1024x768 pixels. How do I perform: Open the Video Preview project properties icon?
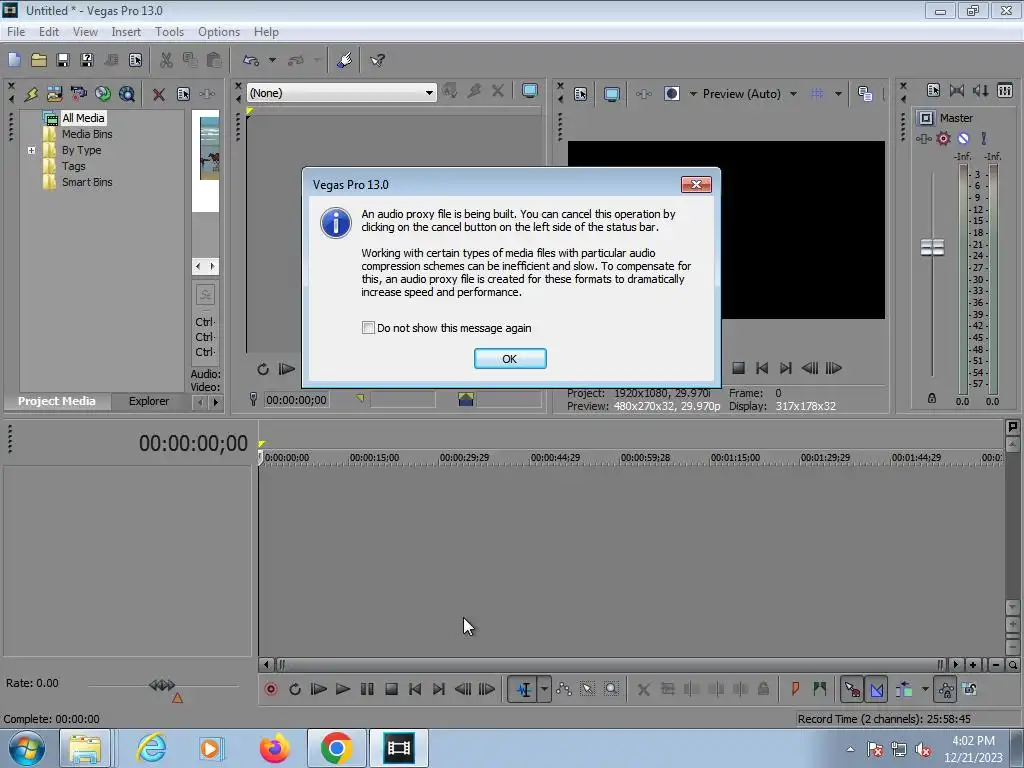(581, 94)
